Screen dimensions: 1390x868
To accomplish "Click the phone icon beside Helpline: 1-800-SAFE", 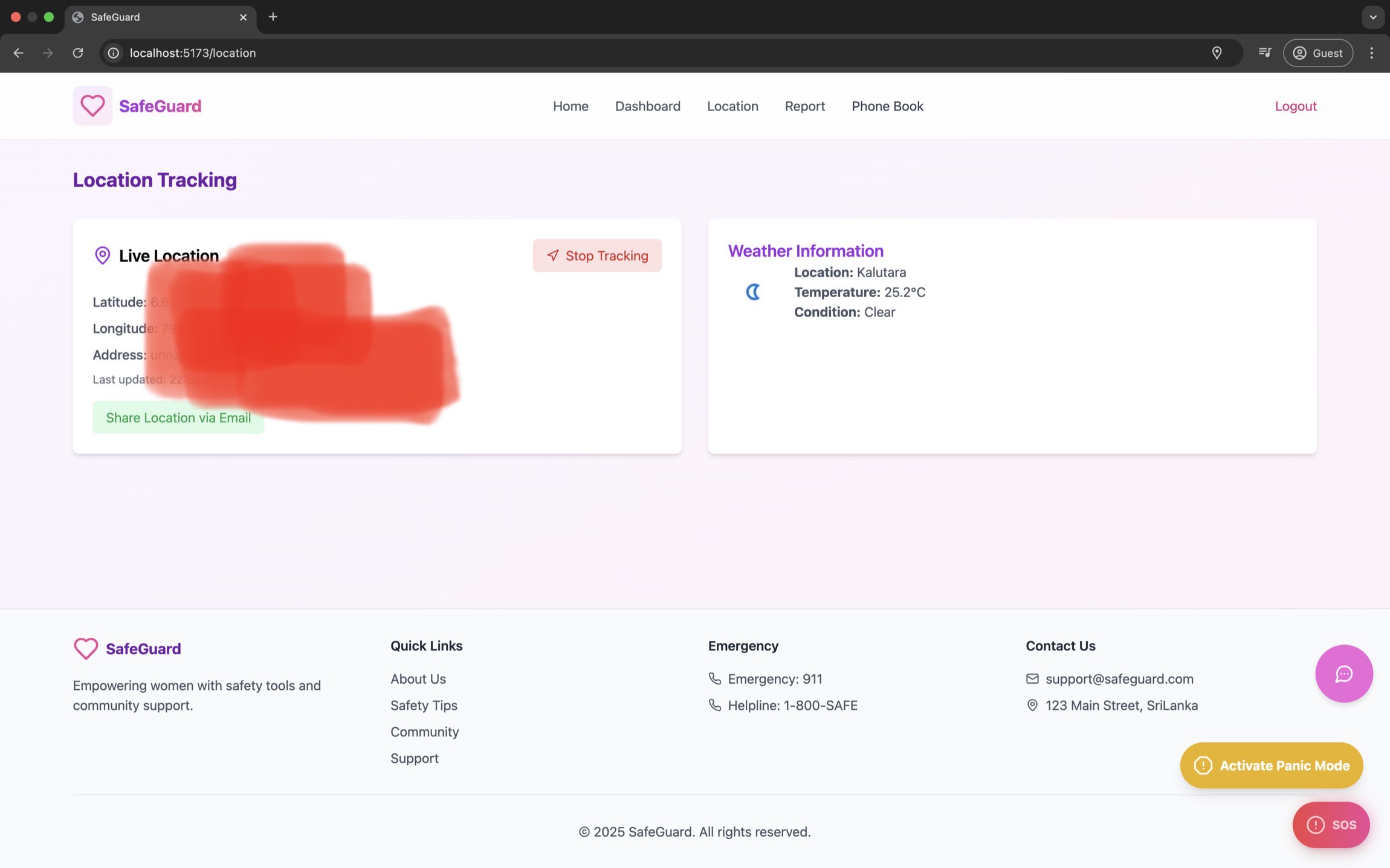I will click(x=715, y=705).
